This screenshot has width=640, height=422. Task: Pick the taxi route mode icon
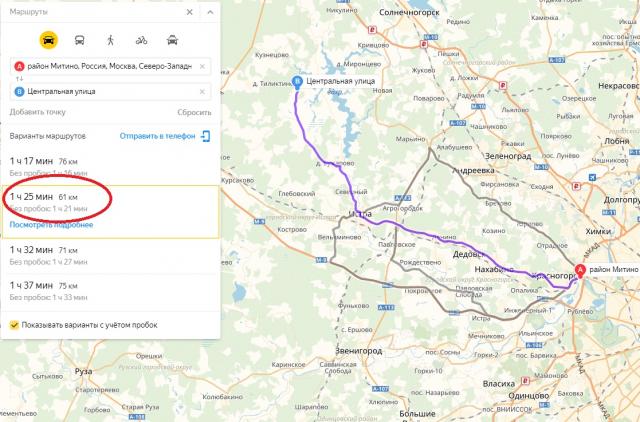click(172, 40)
